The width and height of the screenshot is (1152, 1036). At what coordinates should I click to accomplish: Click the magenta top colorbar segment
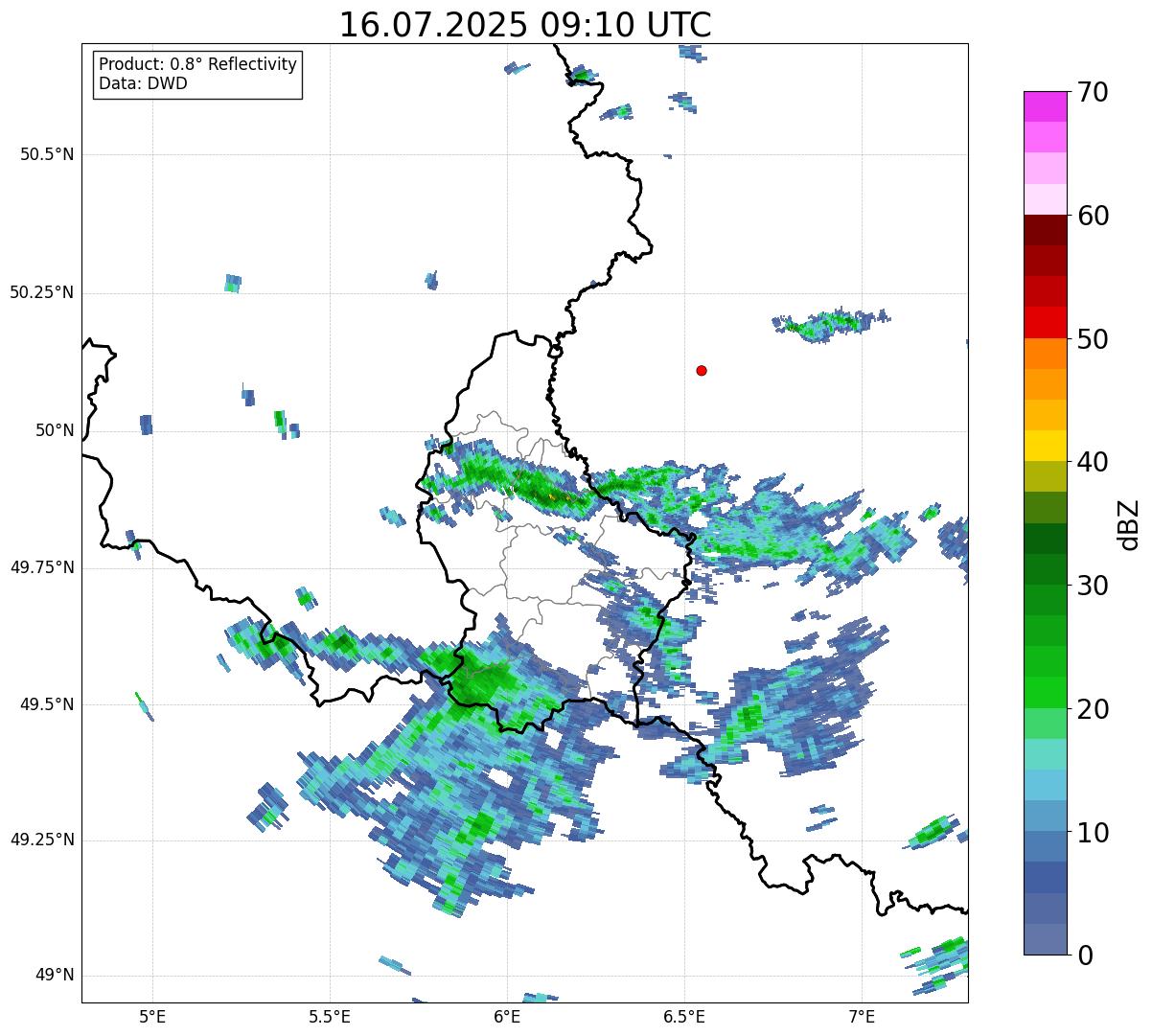1046,106
